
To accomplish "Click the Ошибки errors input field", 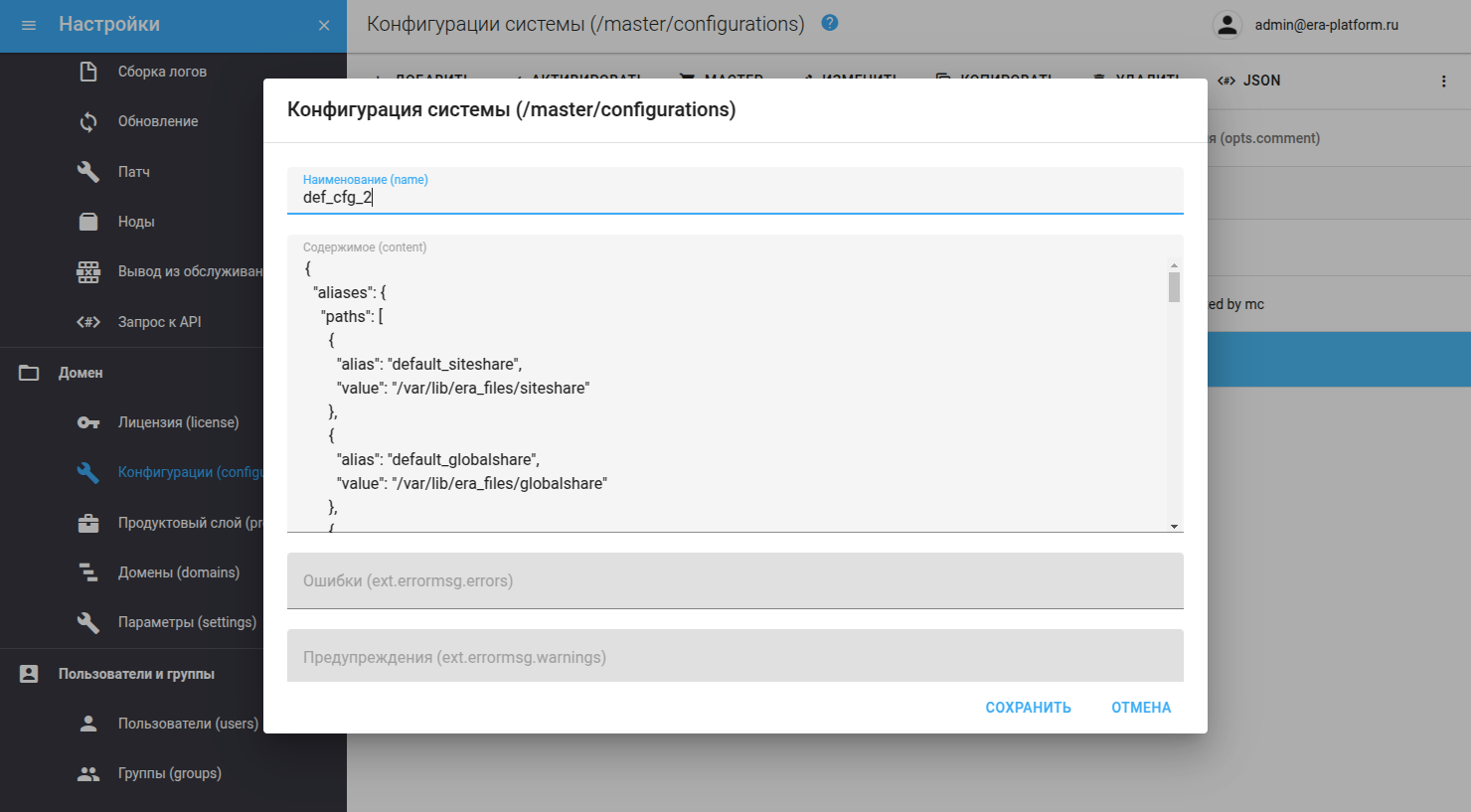I will coord(735,580).
